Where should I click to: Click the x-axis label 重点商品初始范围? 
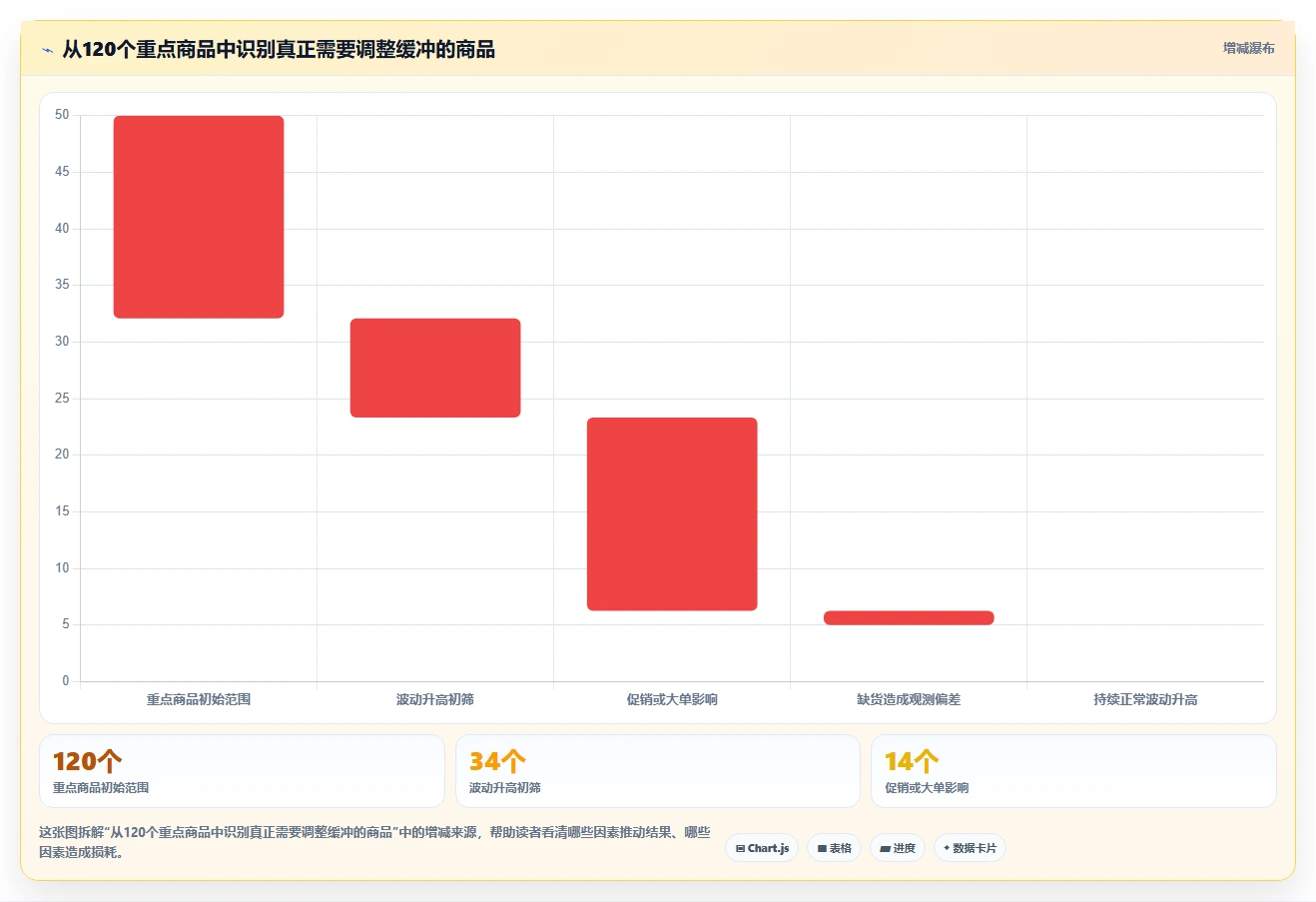pyautogui.click(x=199, y=699)
